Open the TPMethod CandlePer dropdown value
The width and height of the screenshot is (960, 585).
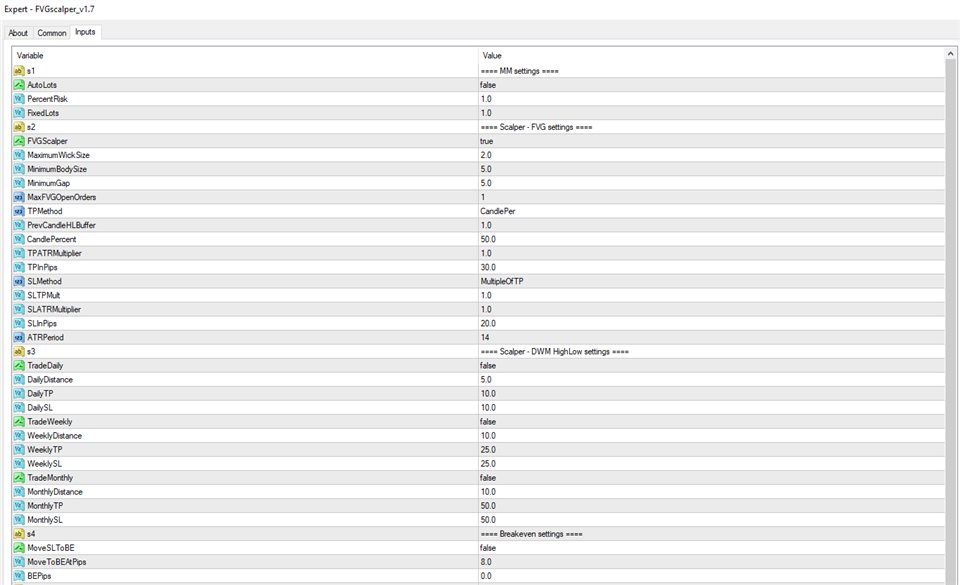(x=498, y=212)
